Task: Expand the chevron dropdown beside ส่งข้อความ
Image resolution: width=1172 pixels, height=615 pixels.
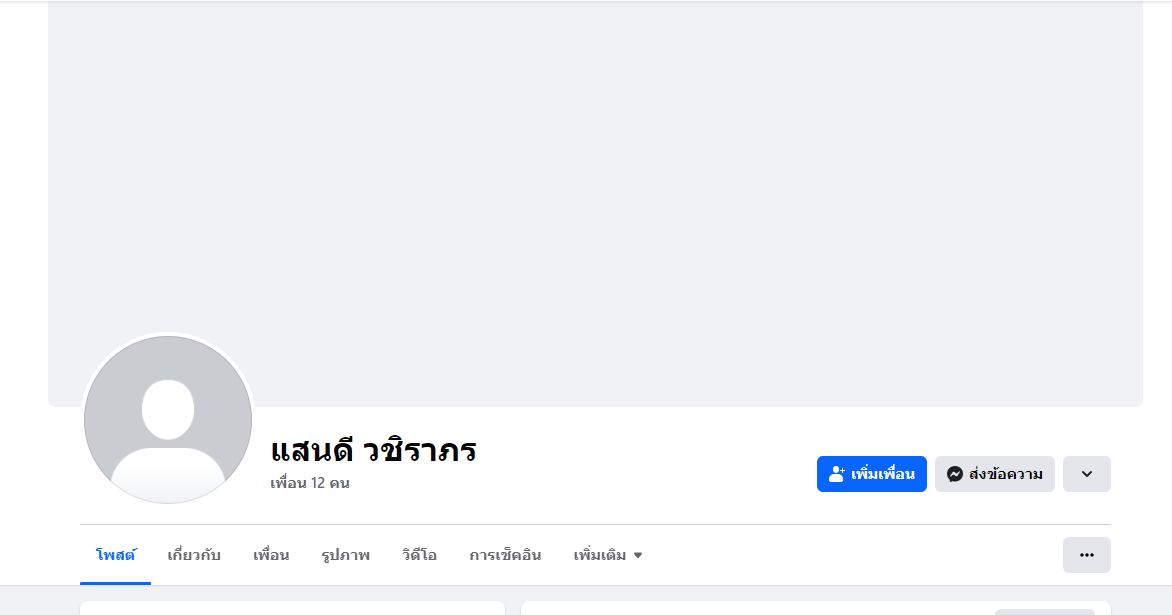Action: [1086, 474]
